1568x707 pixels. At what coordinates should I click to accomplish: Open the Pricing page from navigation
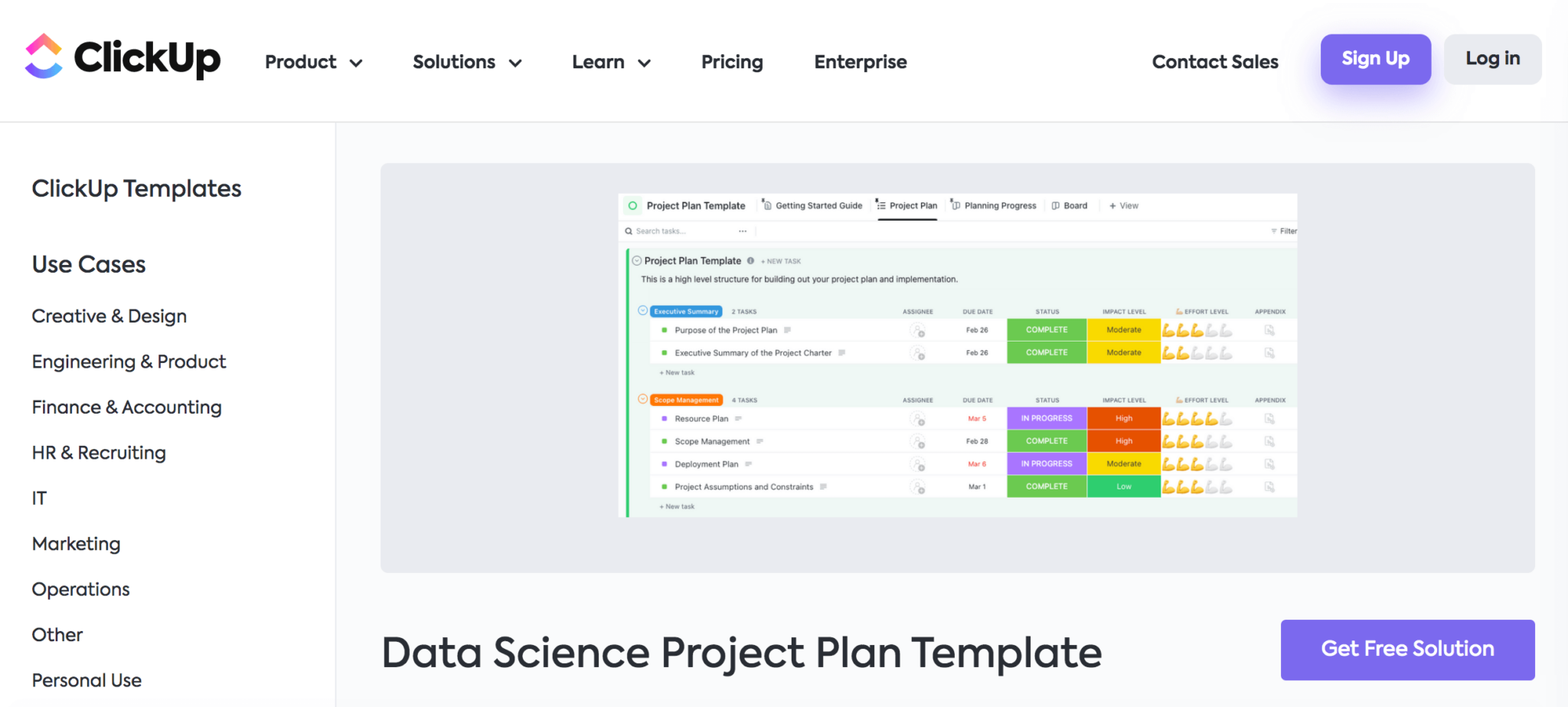tap(732, 62)
